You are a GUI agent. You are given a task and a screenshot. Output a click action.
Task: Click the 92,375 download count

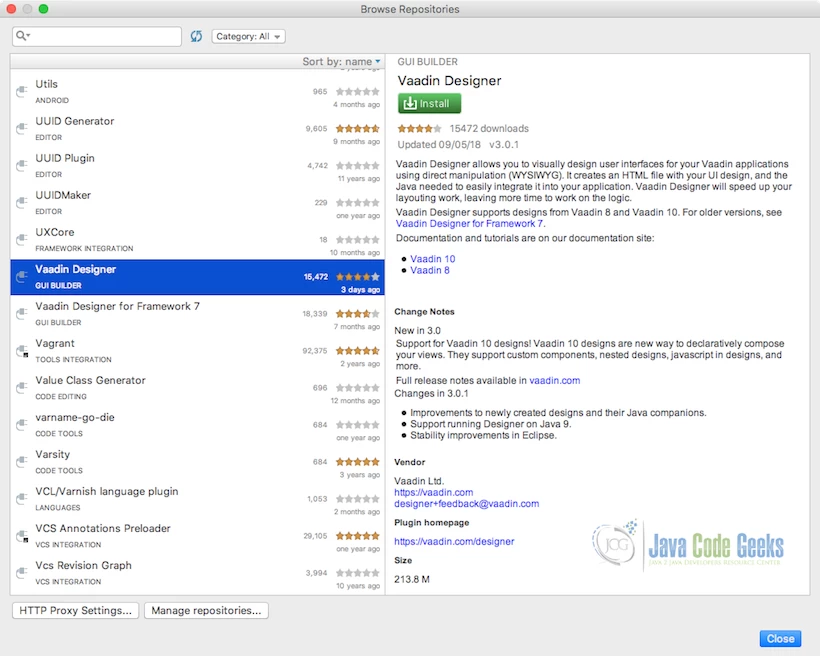click(x=315, y=350)
